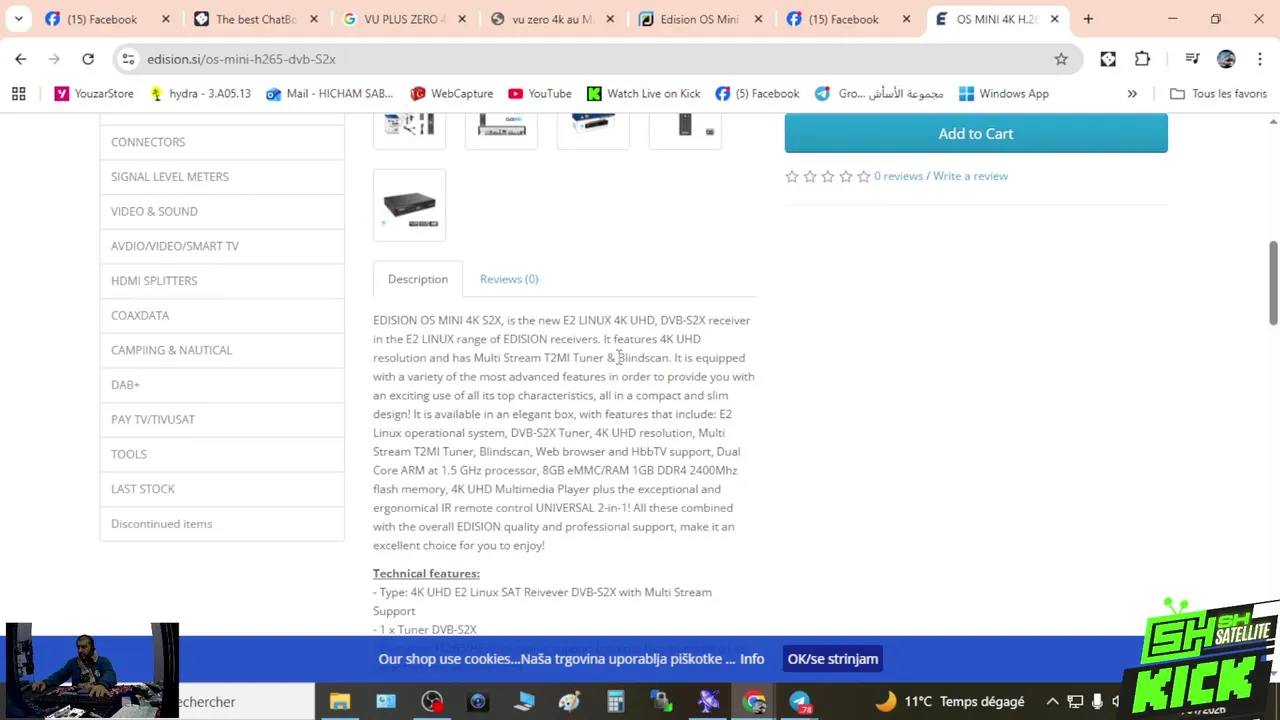Screen dimensions: 1280x720
Task: Select the fifth rating star
Action: (x=864, y=176)
